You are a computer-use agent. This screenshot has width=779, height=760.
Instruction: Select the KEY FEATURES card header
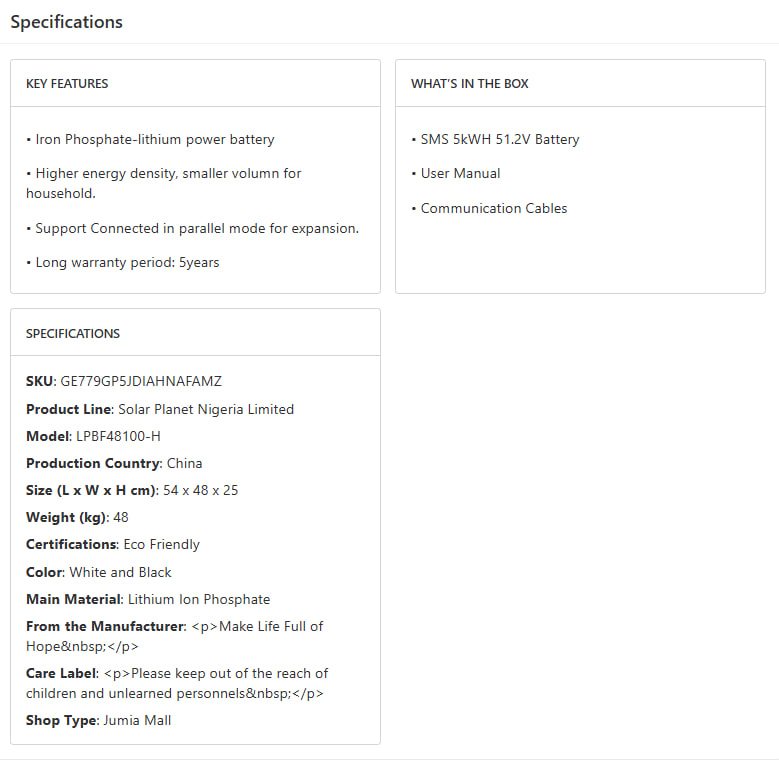67,84
